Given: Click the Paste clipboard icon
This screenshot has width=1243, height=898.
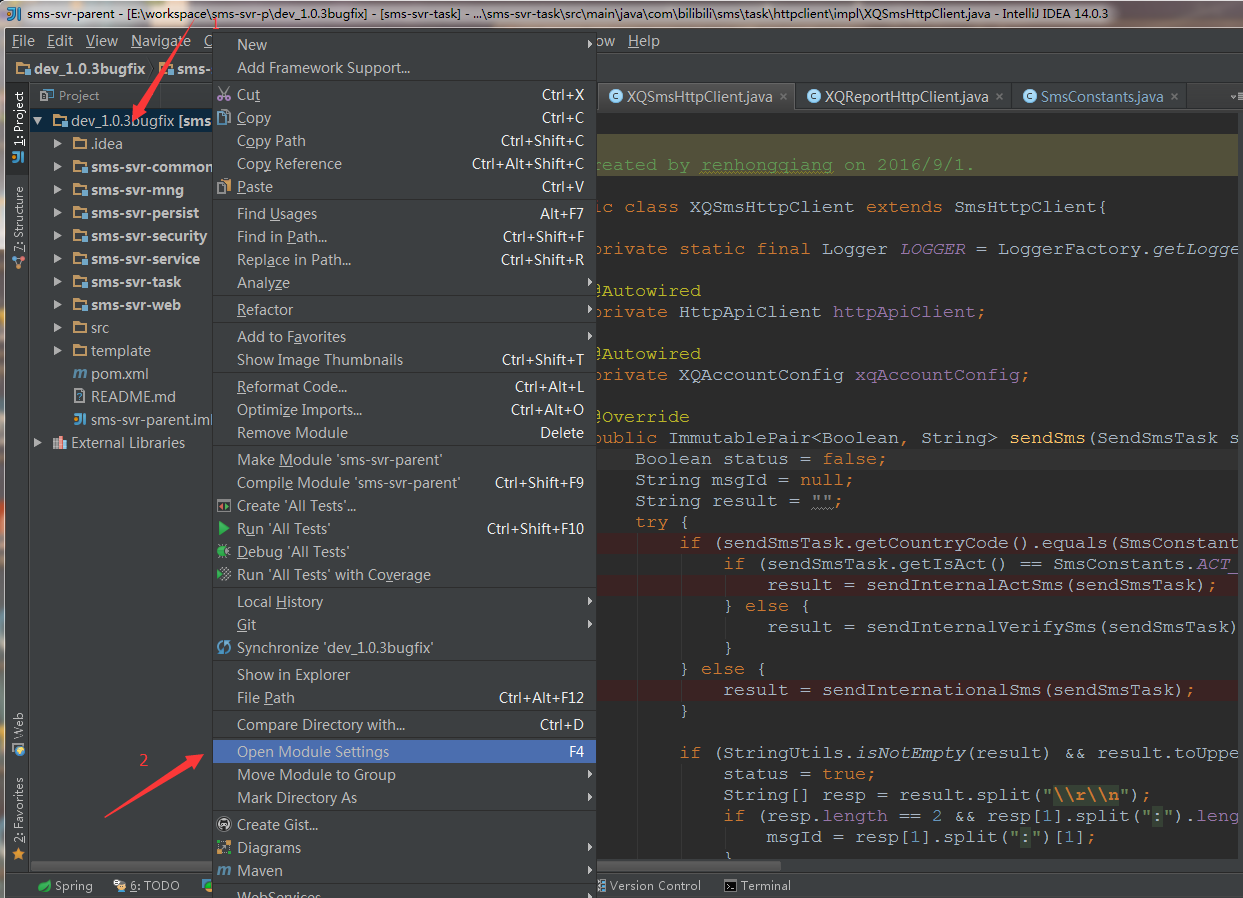Looking at the screenshot, I should point(224,187).
